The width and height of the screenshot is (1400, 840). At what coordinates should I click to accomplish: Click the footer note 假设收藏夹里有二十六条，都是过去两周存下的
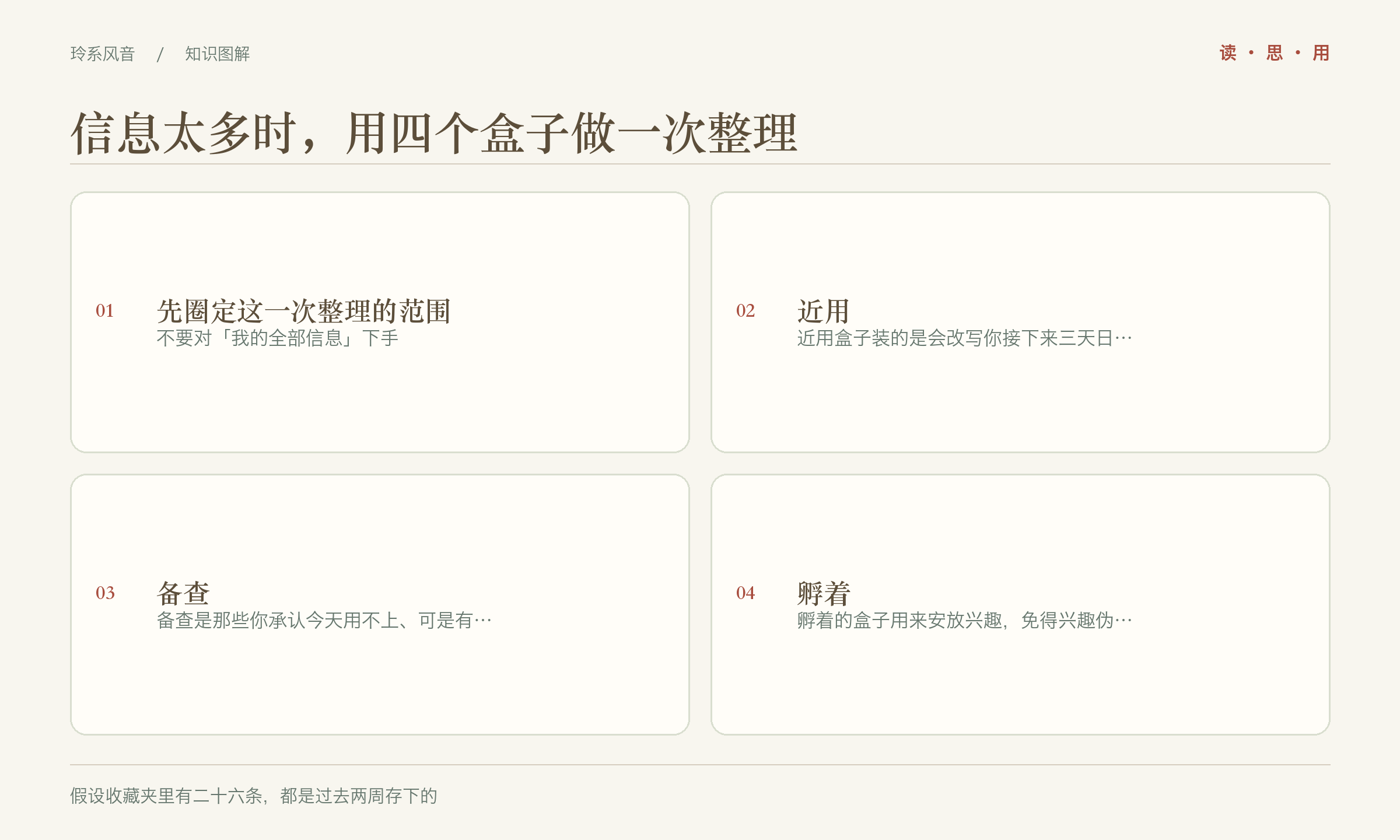click(x=254, y=796)
